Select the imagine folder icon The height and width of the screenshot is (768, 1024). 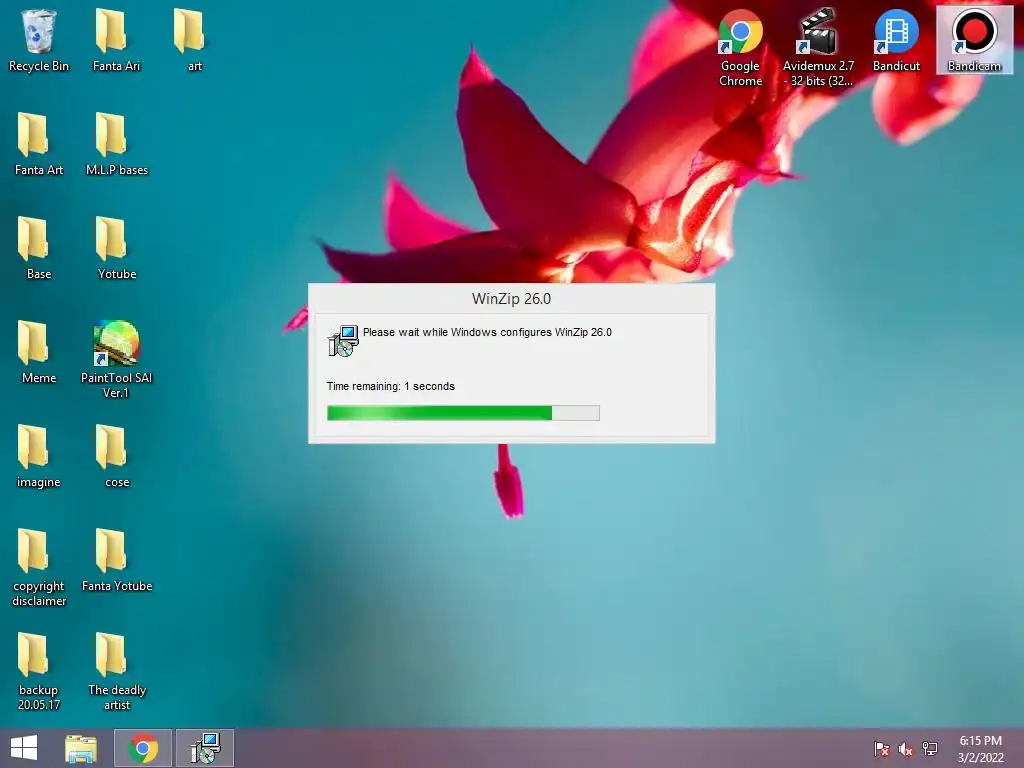[x=39, y=456]
